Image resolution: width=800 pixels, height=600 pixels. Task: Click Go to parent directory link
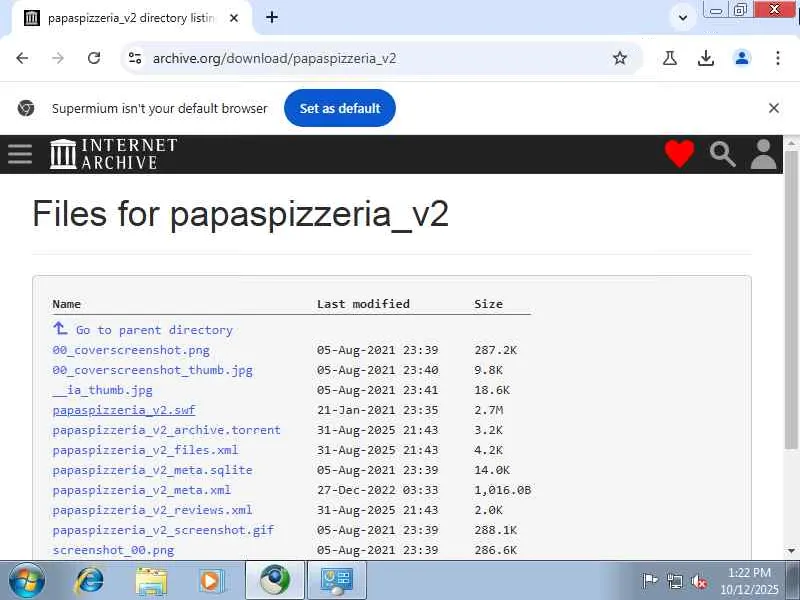[143, 330]
